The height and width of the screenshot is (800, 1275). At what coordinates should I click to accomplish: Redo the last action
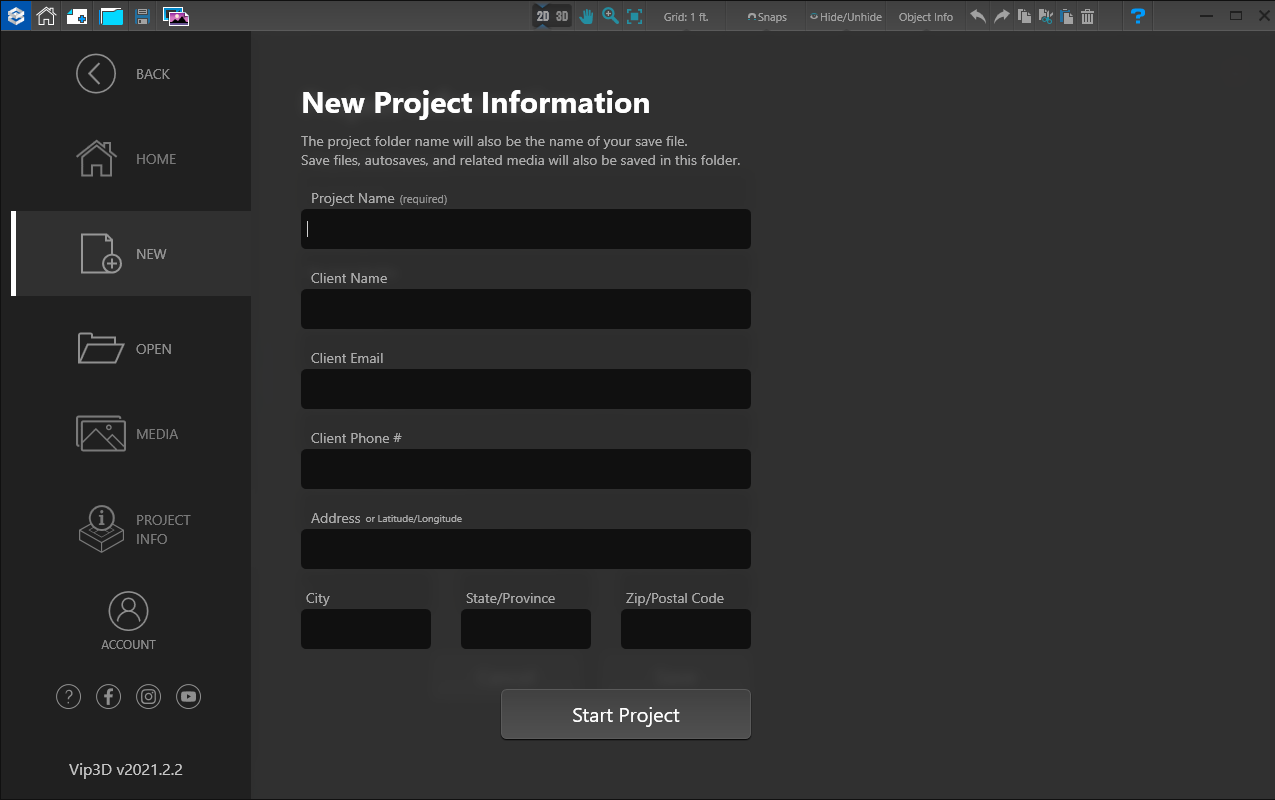(x=1002, y=16)
